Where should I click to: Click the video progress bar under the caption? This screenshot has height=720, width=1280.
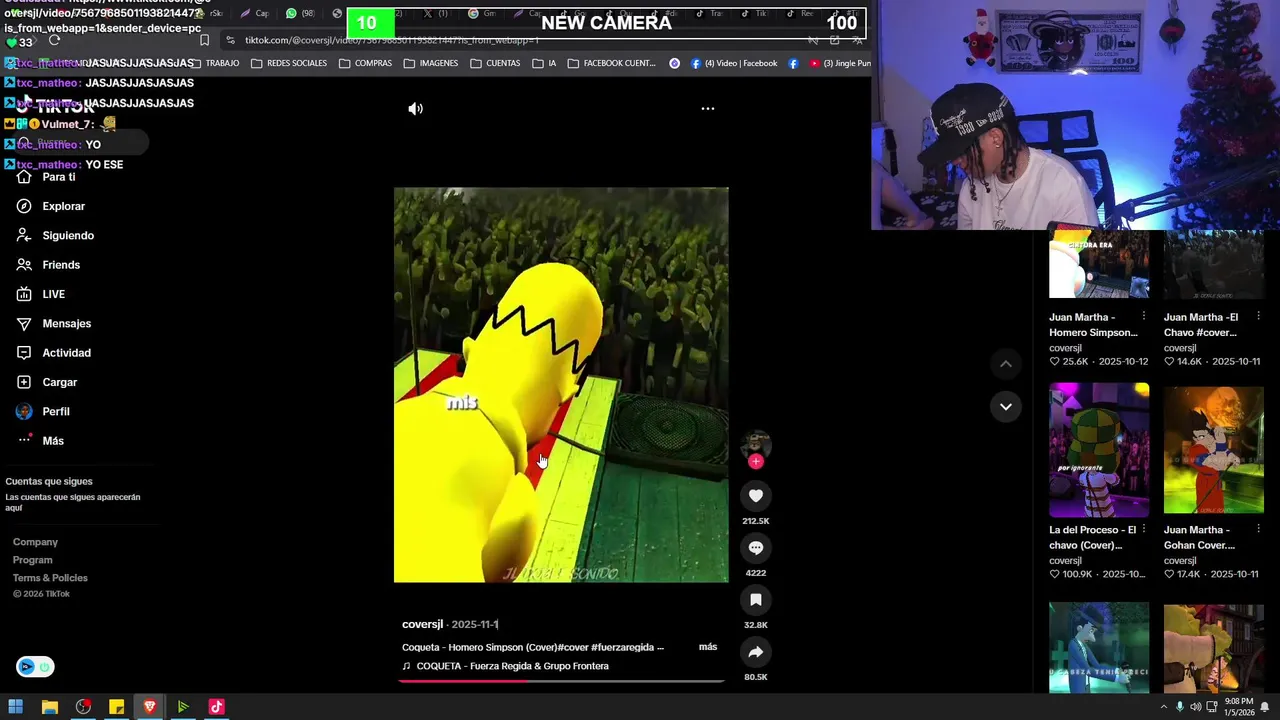coord(561,681)
